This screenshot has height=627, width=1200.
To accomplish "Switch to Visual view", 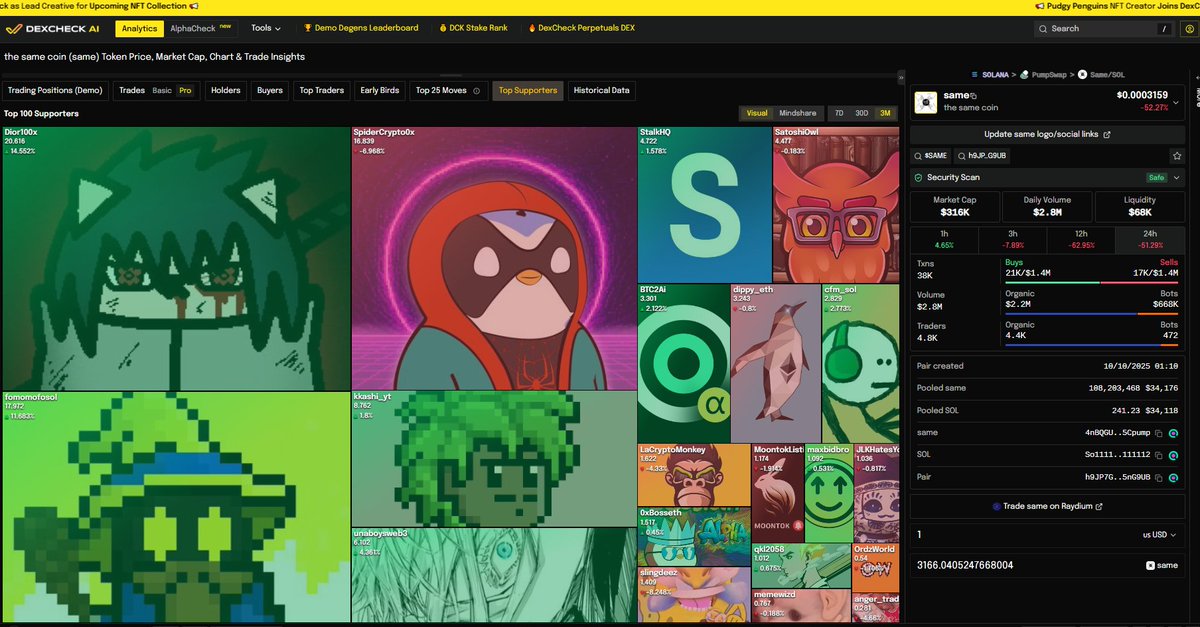I will [757, 113].
